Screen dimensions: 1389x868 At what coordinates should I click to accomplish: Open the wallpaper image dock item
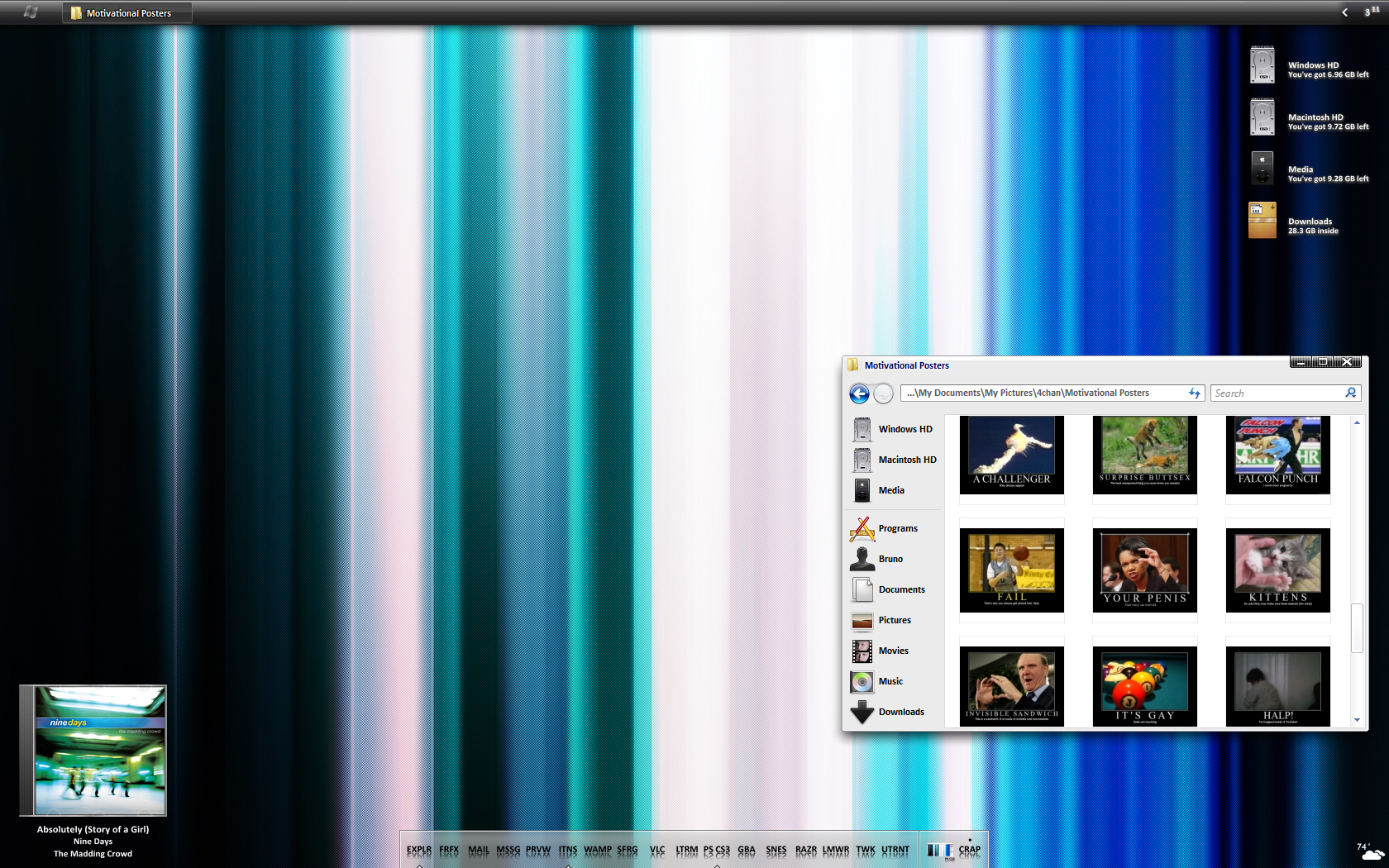coord(940,851)
